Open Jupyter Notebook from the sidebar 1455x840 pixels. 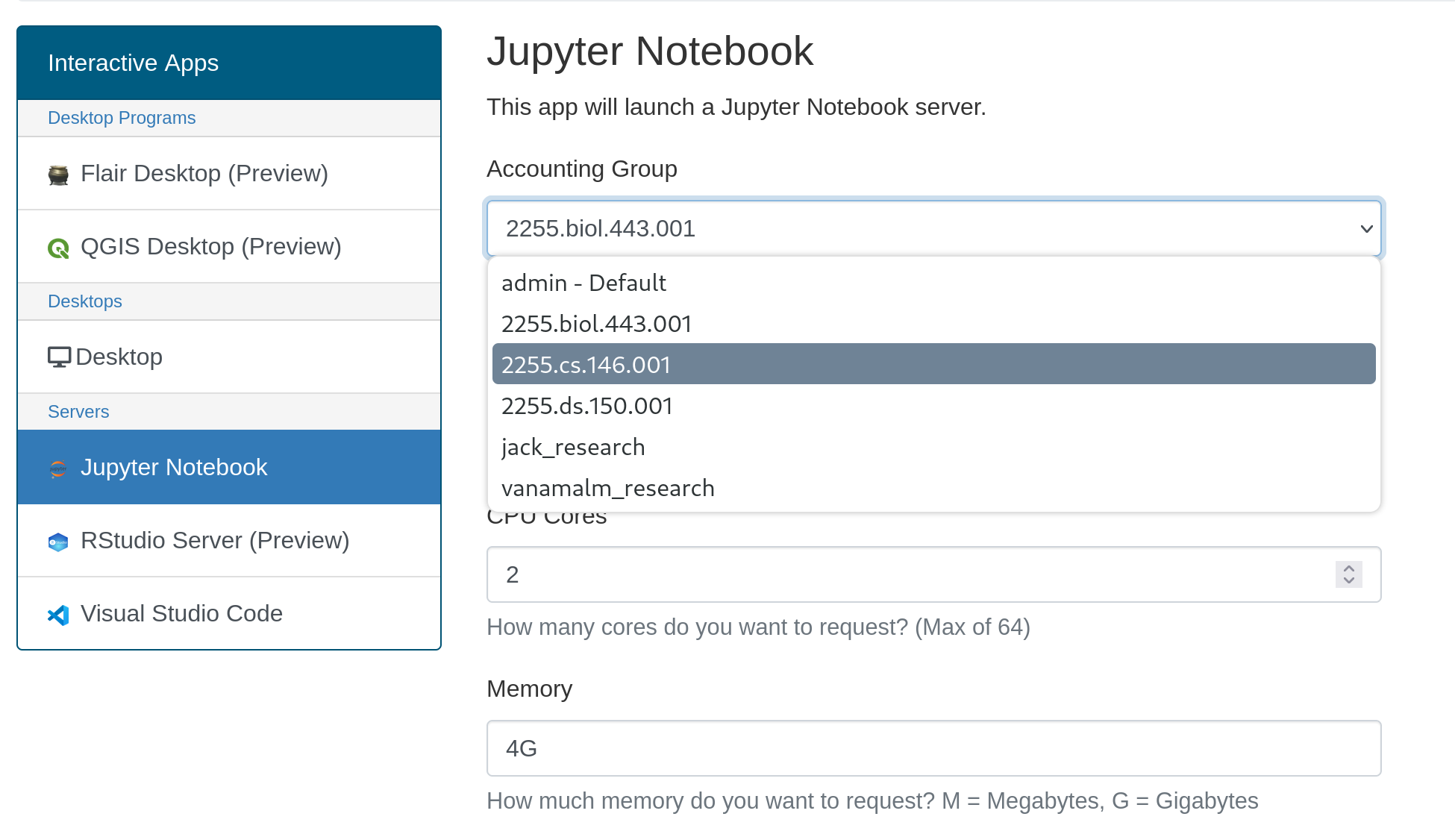[175, 467]
